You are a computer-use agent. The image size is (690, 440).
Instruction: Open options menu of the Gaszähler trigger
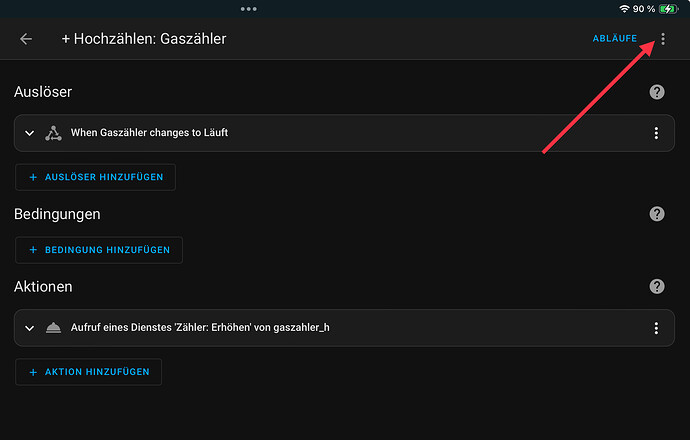pos(656,133)
